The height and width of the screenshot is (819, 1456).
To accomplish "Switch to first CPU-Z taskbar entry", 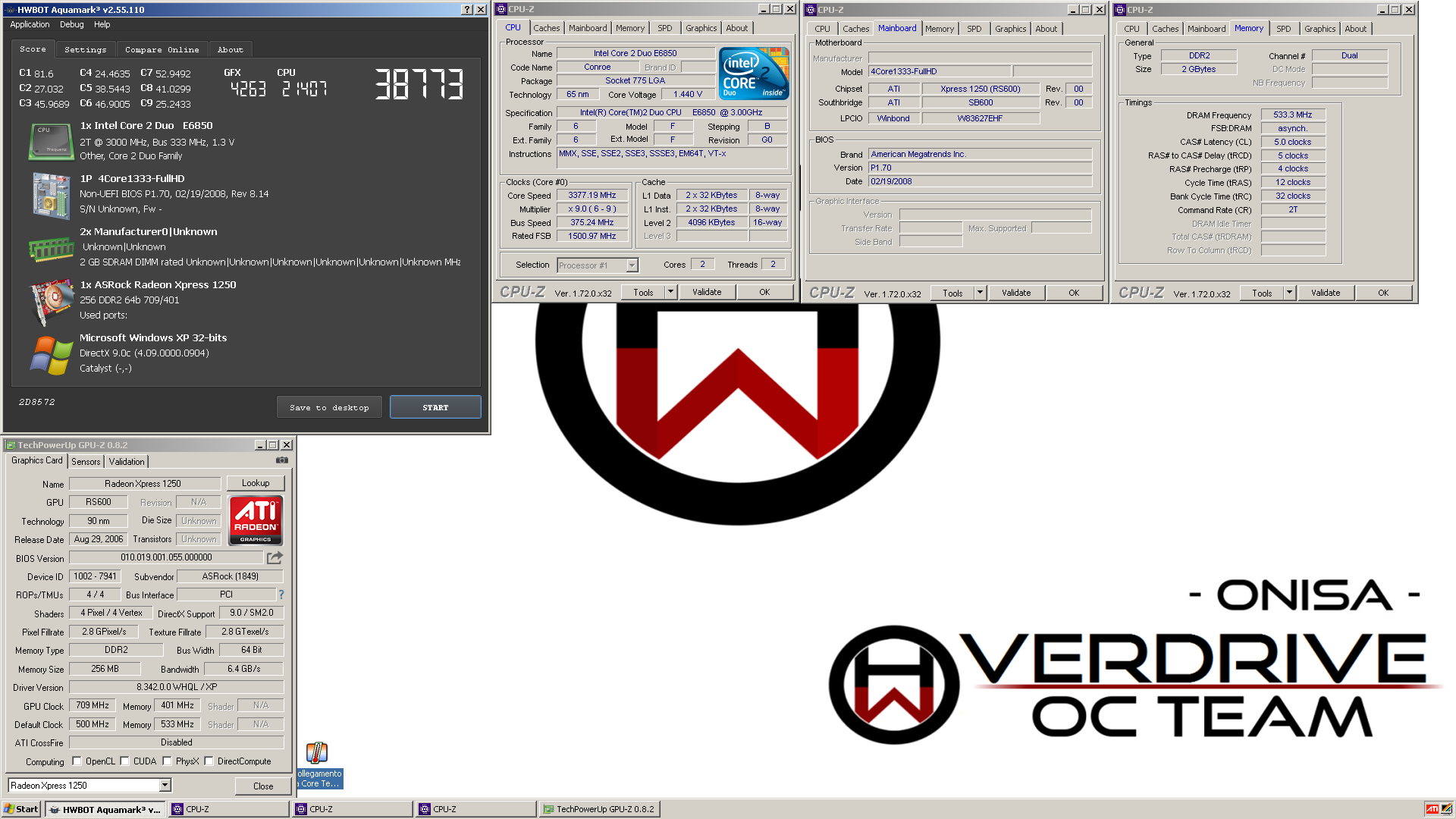I will [231, 809].
